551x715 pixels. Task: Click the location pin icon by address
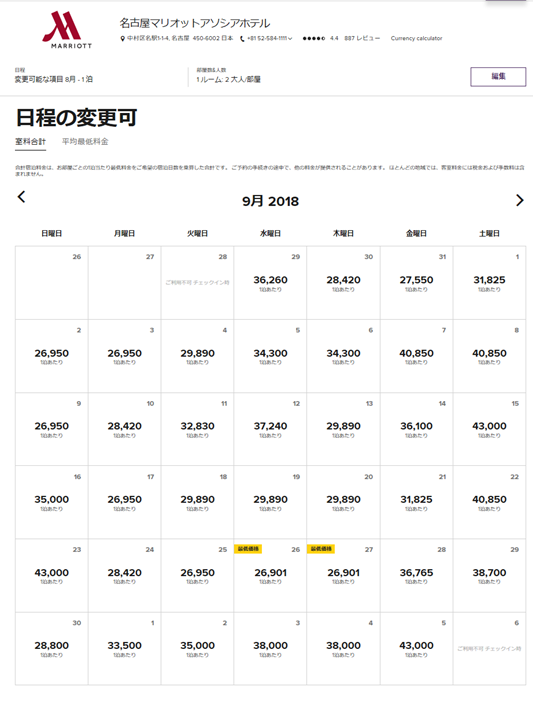[122, 39]
